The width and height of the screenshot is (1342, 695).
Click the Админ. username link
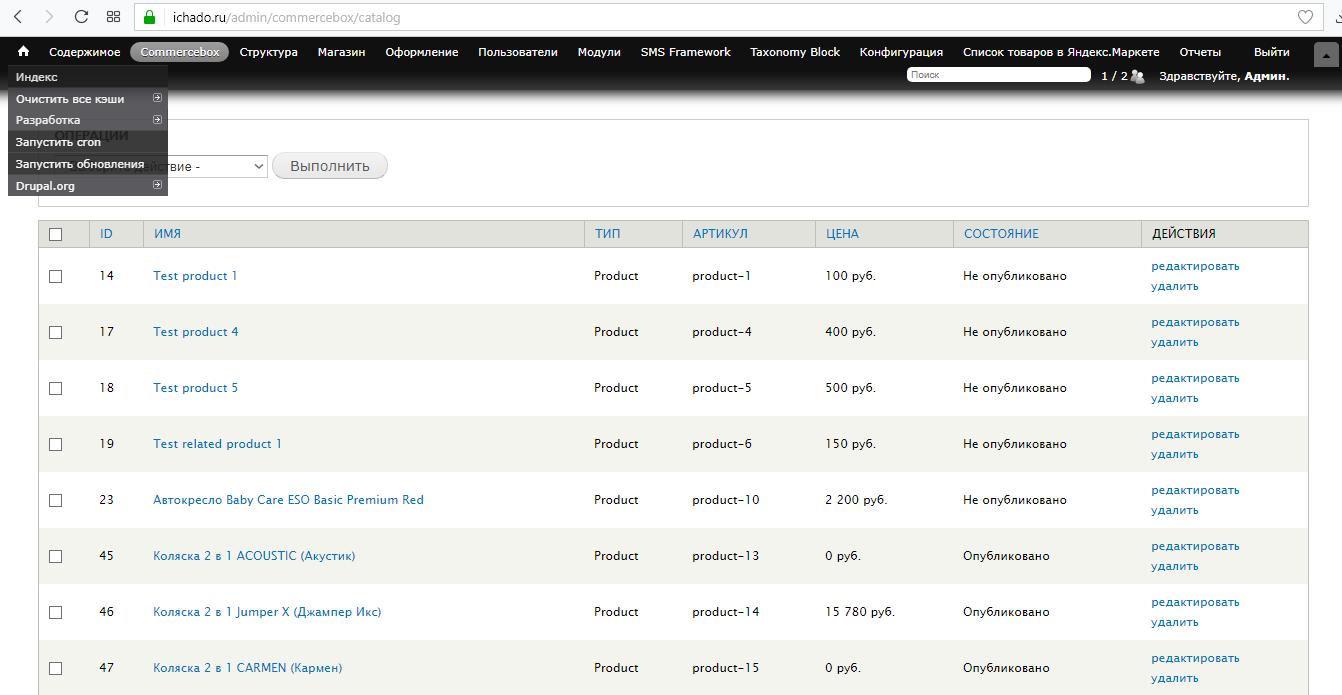(1266, 76)
